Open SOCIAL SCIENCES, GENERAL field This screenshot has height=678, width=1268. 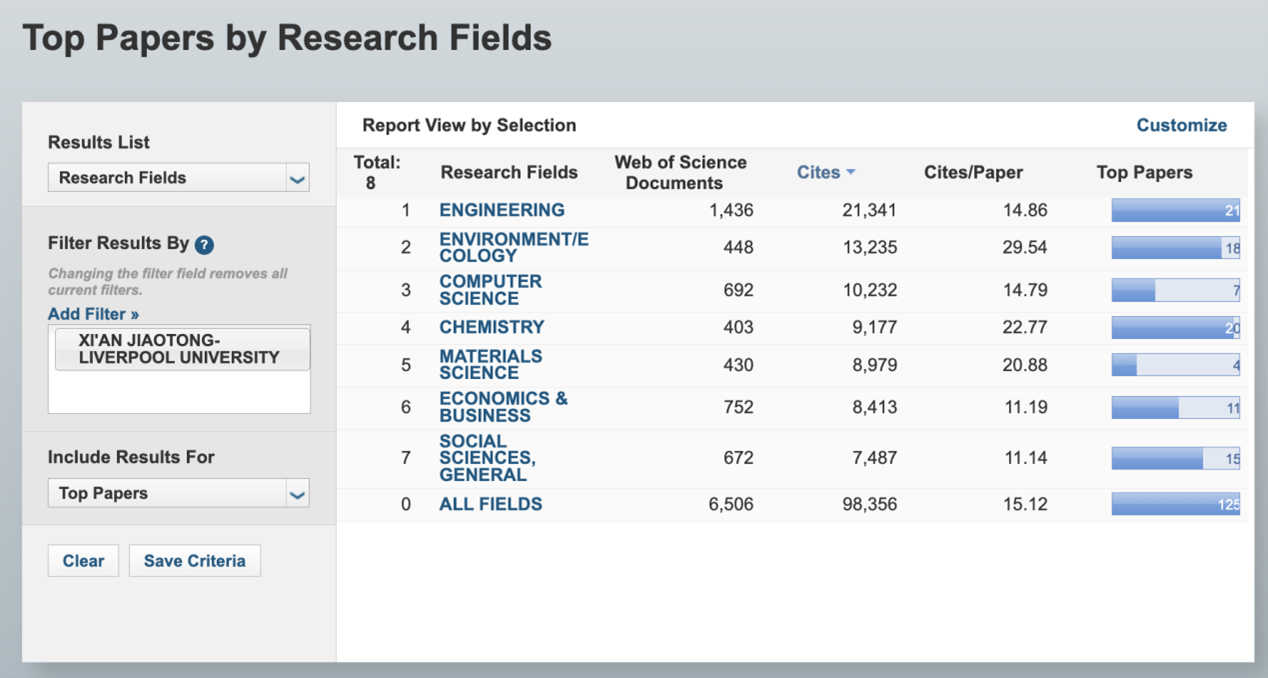487,458
